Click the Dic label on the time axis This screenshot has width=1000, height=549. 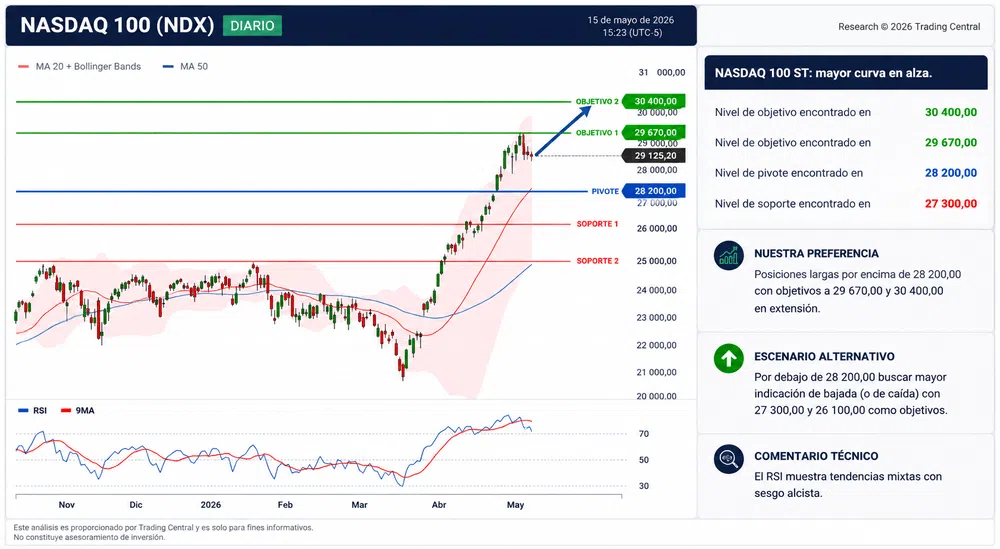[136, 504]
